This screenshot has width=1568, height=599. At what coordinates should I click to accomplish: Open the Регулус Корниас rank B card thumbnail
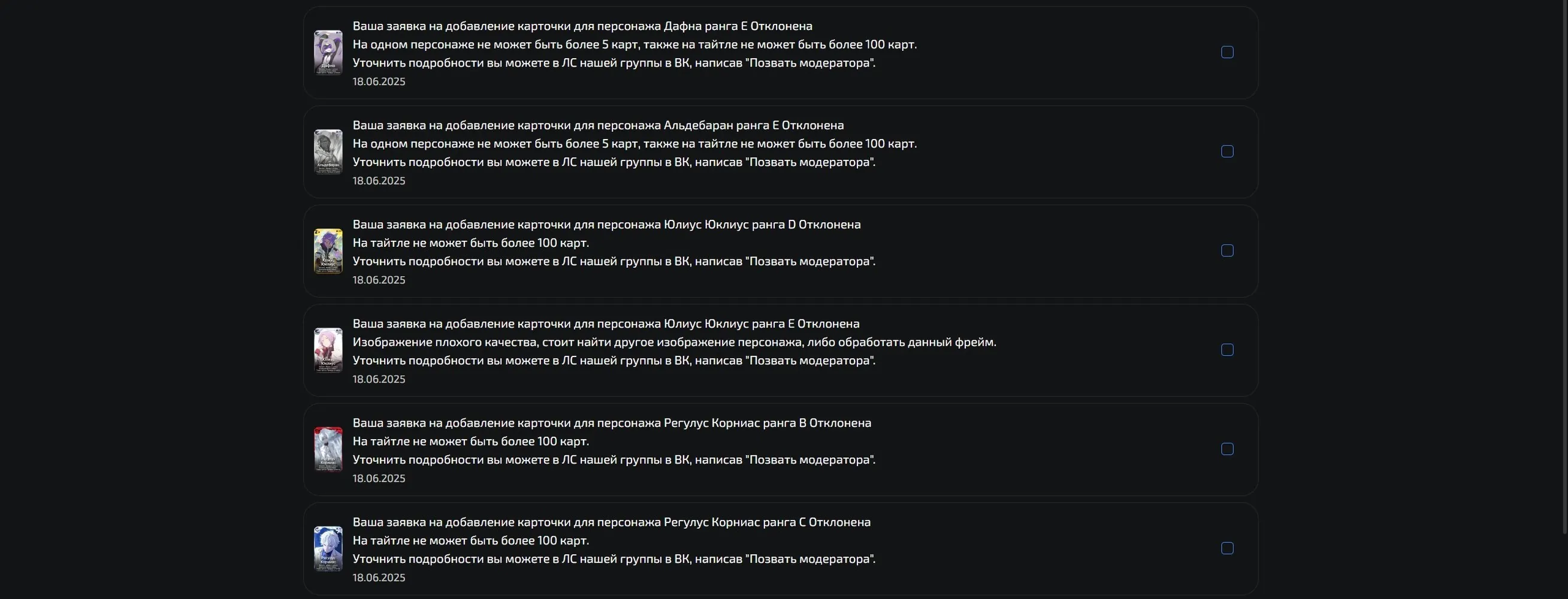click(328, 449)
